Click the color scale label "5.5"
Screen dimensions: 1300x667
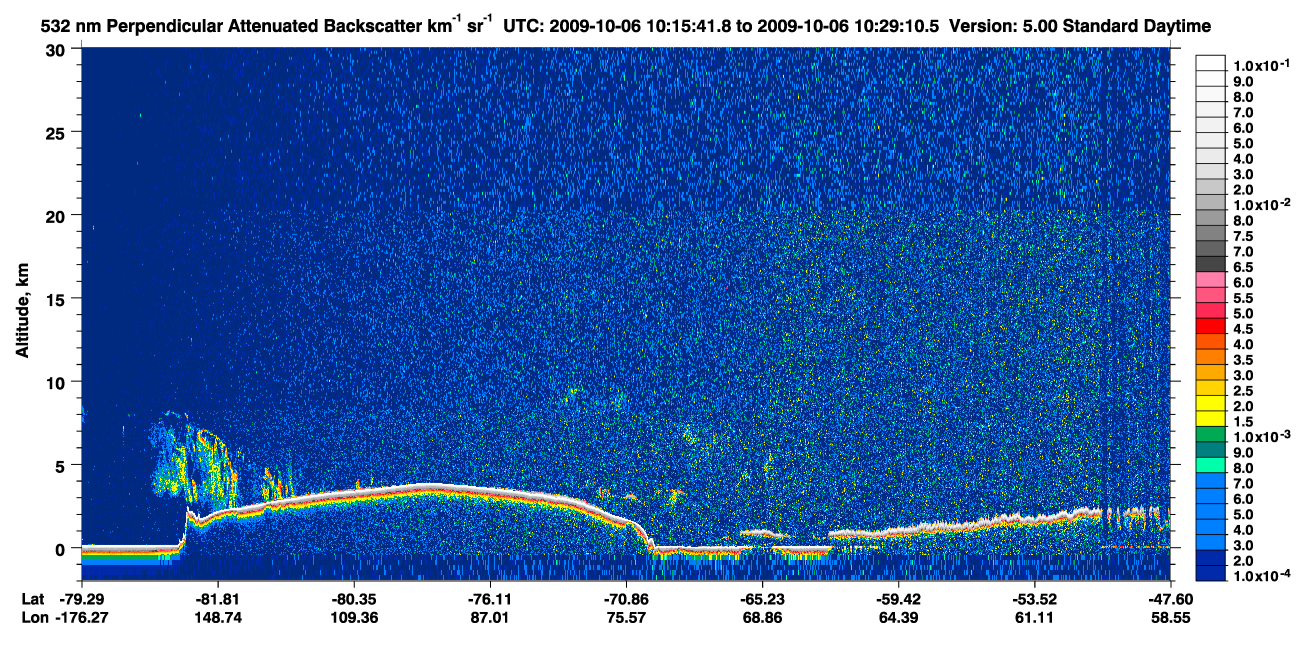[x=1242, y=298]
